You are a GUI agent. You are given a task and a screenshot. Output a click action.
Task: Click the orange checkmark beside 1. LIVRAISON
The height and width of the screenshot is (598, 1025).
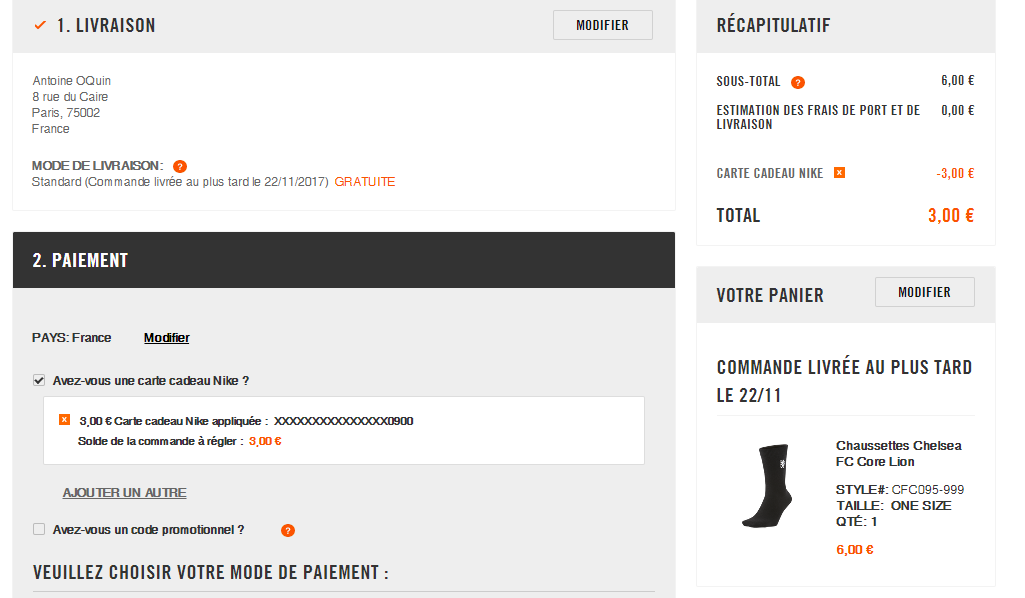coord(38,26)
